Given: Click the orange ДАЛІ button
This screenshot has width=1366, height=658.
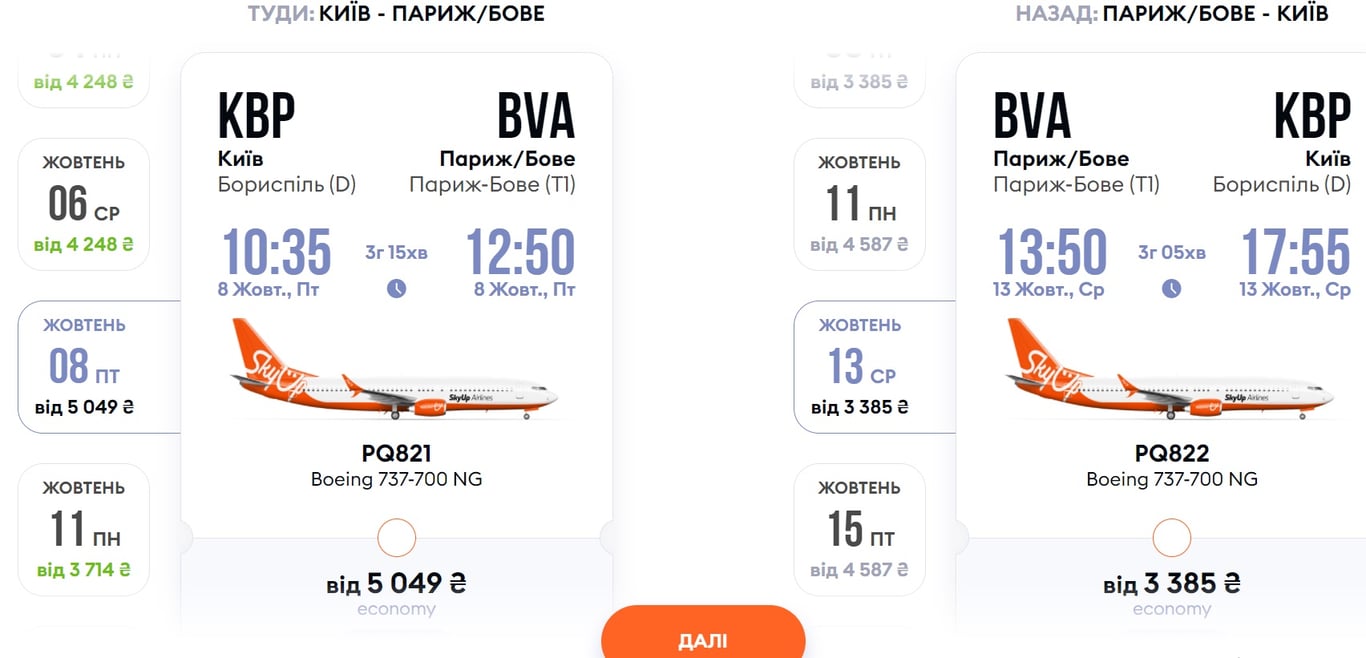Looking at the screenshot, I should click(x=703, y=638).
